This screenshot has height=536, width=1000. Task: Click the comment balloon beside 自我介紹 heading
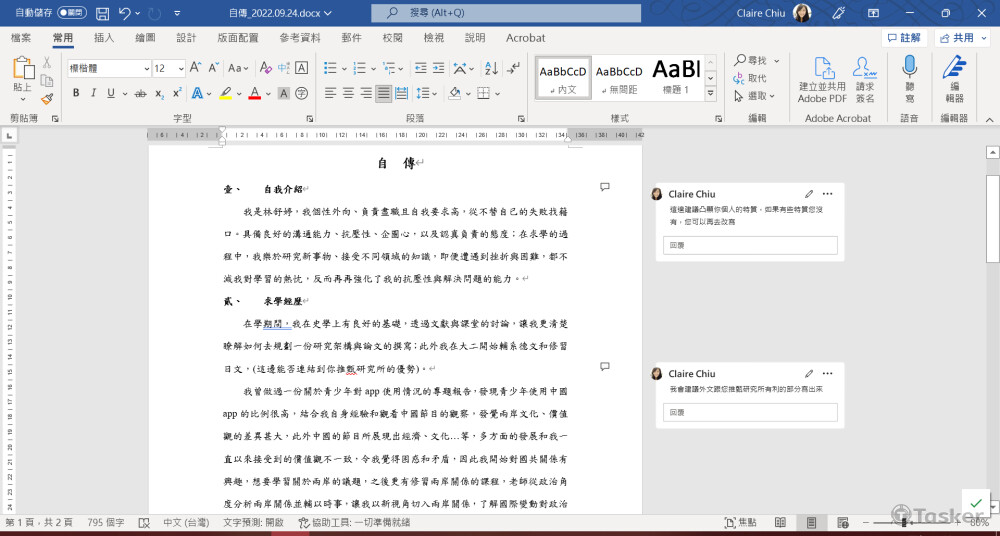[605, 187]
